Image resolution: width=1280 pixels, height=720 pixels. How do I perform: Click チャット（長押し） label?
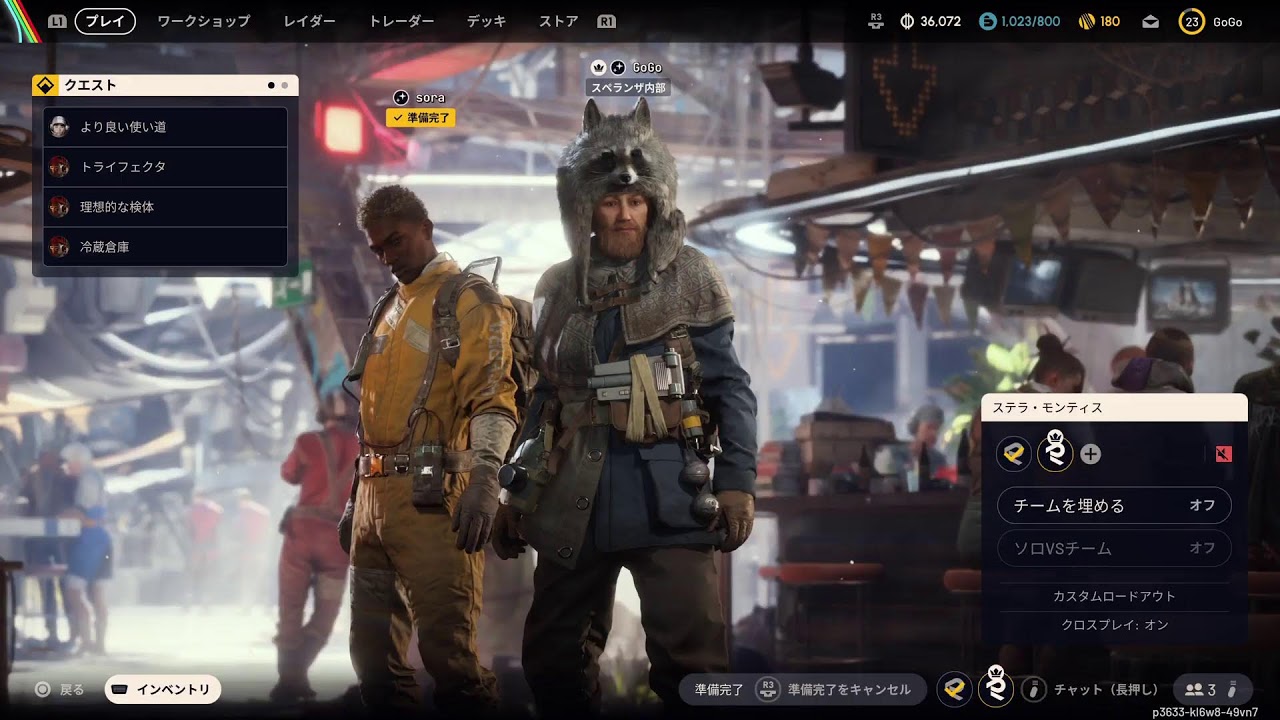[x=1106, y=689]
